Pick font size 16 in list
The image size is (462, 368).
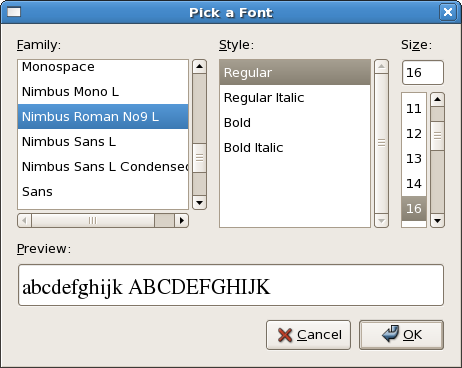pos(414,209)
